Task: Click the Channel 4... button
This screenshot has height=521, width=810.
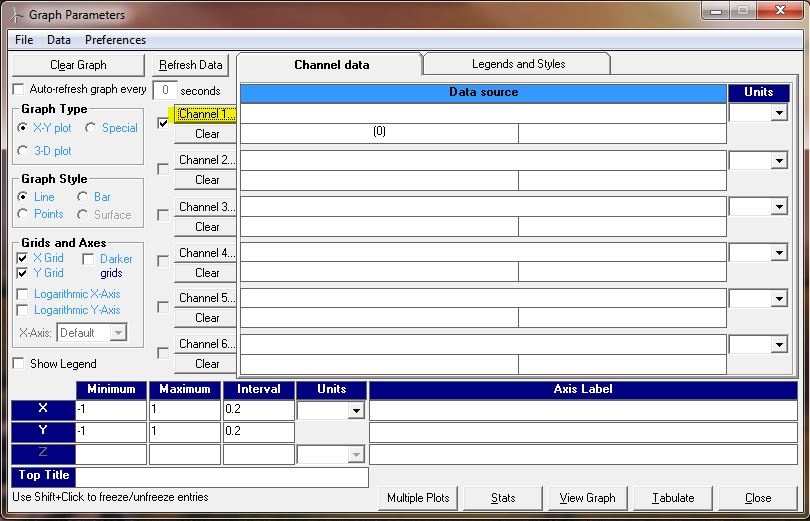Action: pyautogui.click(x=206, y=253)
